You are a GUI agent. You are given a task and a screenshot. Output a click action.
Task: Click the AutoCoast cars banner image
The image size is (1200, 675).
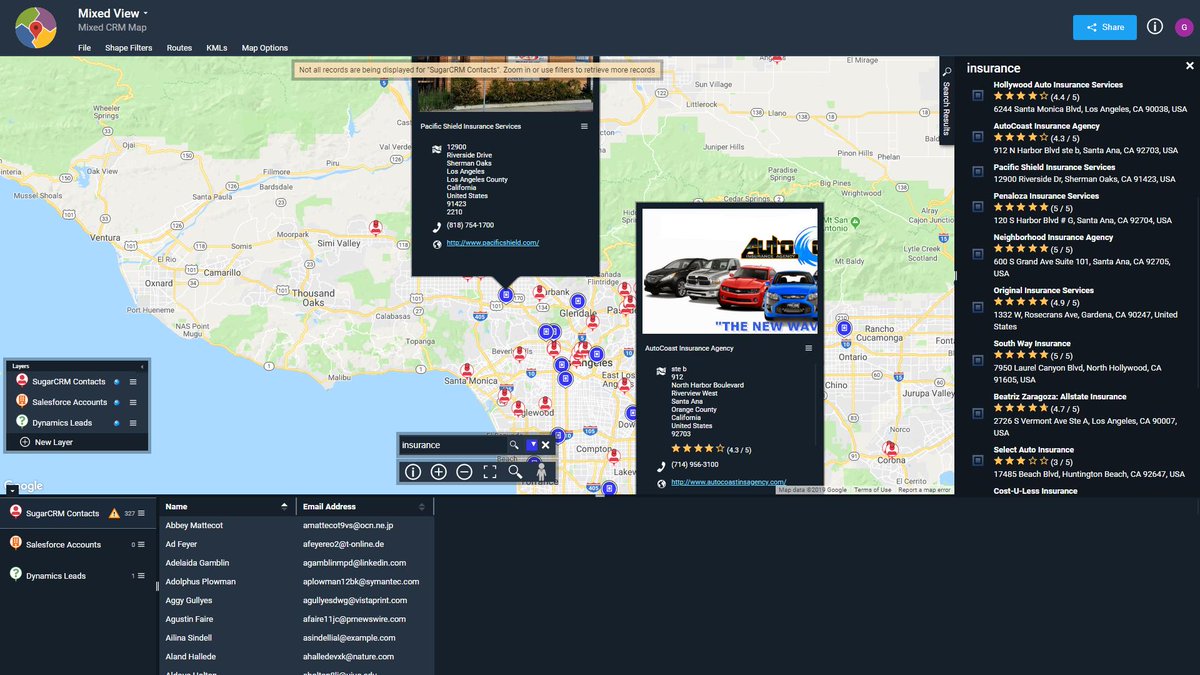pyautogui.click(x=729, y=271)
